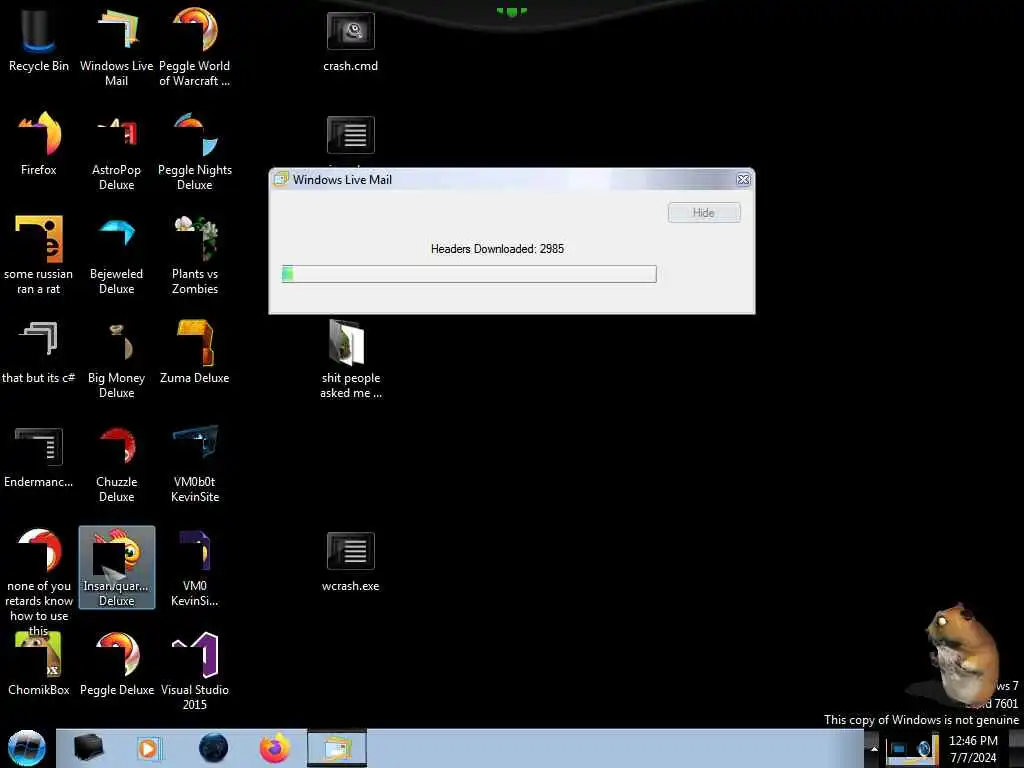Screen dimensions: 1024x768
Task: Launch Big Money Deluxe icon
Action: [x=116, y=359]
